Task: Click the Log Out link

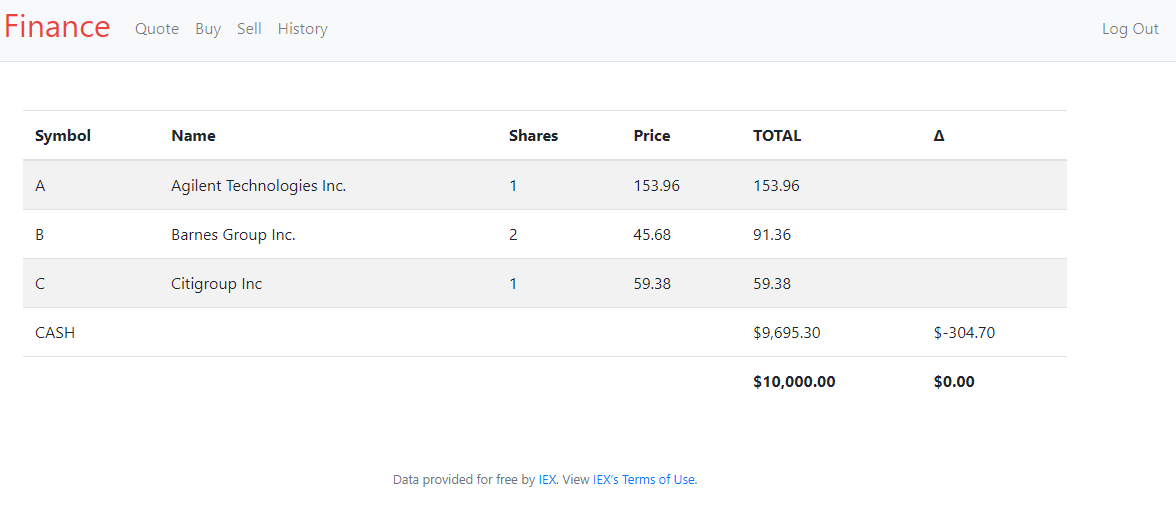Action: [1130, 29]
